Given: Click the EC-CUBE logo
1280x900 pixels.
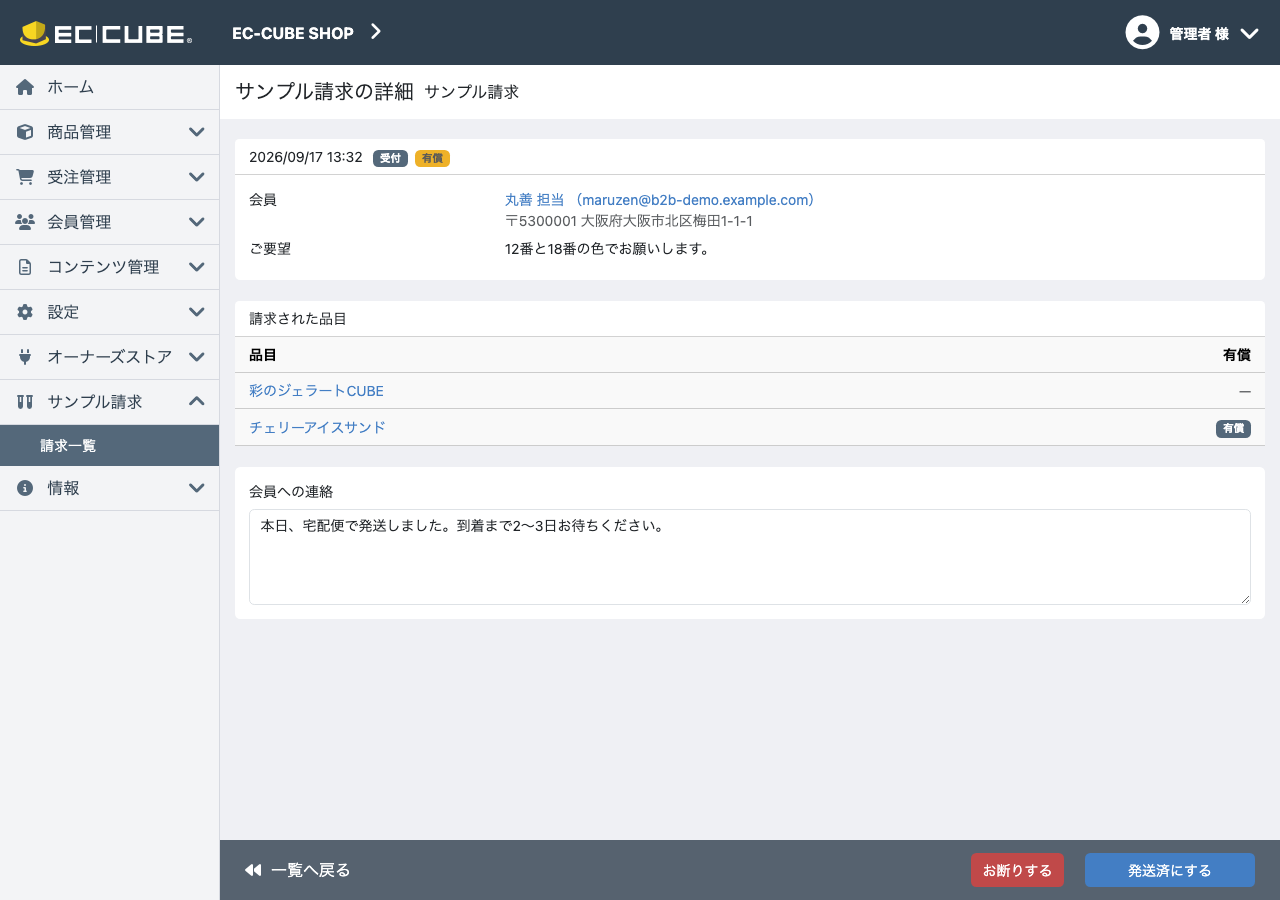Looking at the screenshot, I should click(106, 33).
